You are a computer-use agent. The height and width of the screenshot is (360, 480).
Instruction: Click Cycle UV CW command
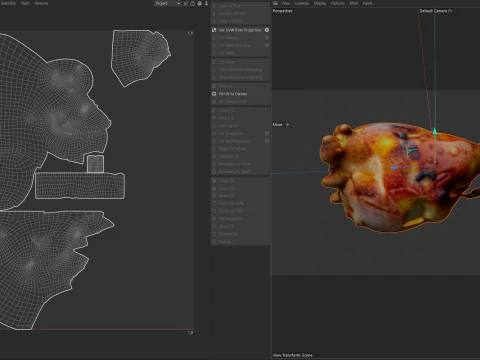tap(230, 211)
